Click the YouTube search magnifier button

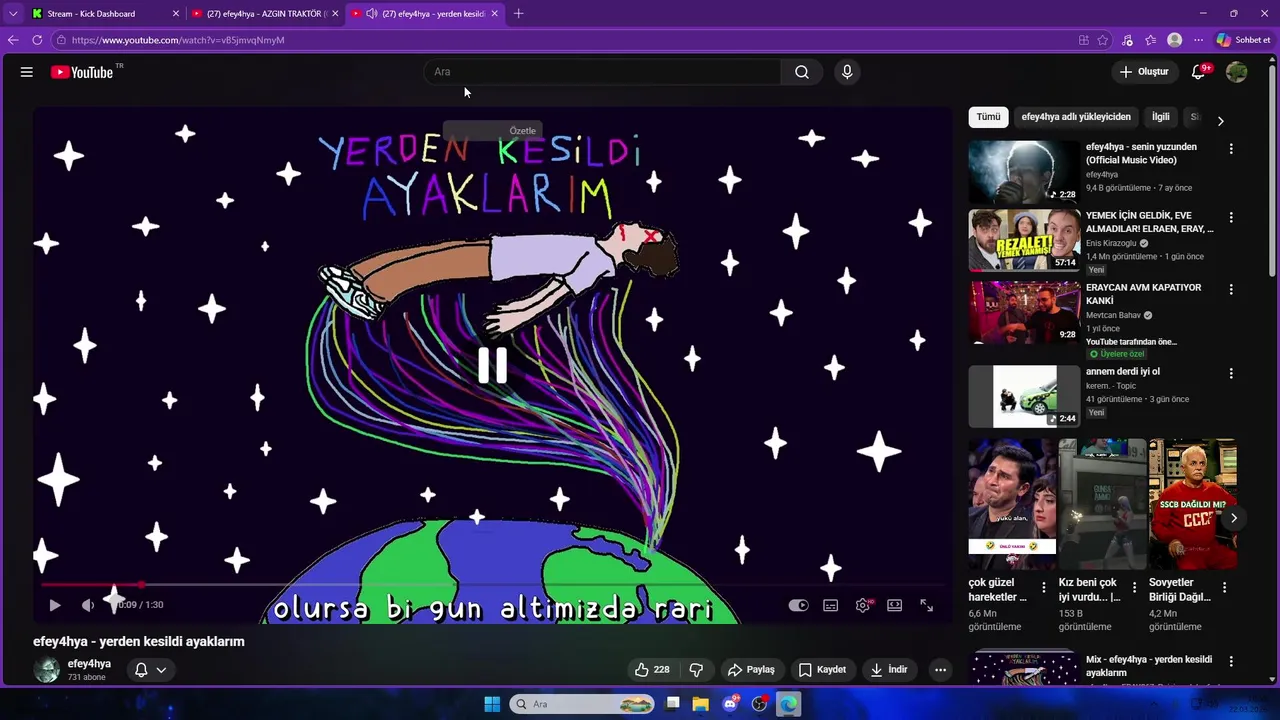pyautogui.click(x=802, y=72)
